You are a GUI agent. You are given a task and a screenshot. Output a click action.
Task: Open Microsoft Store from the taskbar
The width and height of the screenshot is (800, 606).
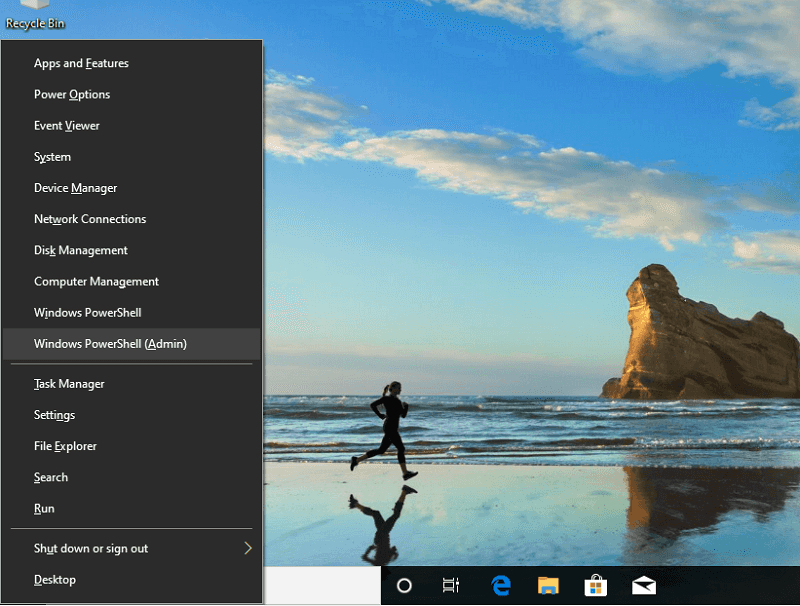point(596,586)
